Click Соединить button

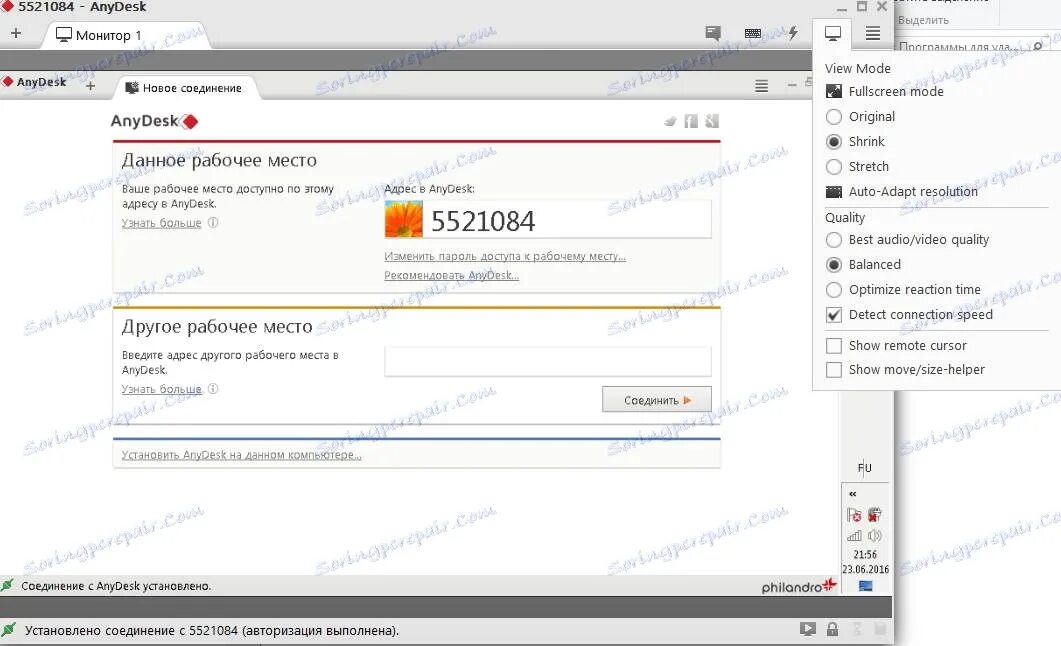[656, 400]
